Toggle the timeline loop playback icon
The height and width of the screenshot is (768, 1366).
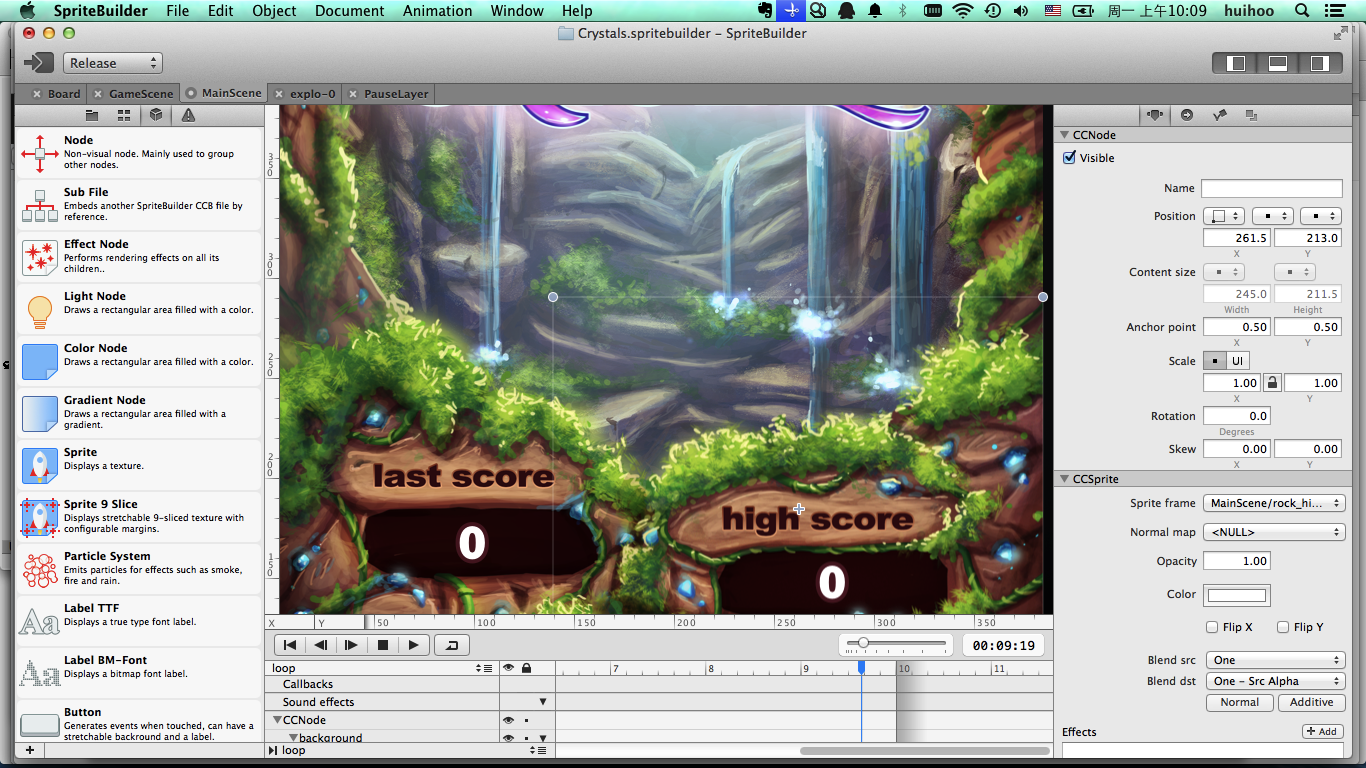pos(451,645)
